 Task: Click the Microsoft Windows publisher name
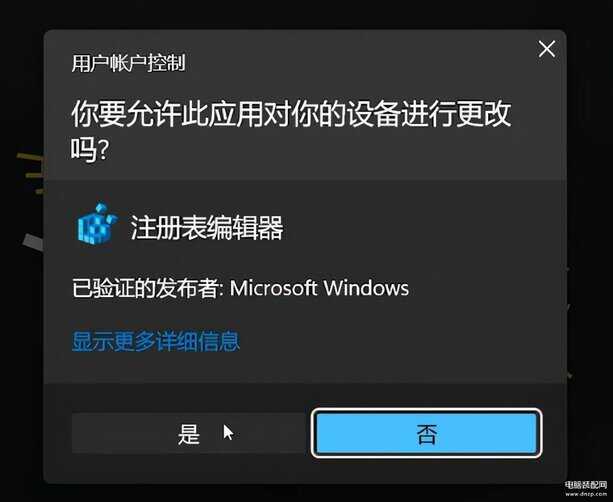[x=319, y=288]
